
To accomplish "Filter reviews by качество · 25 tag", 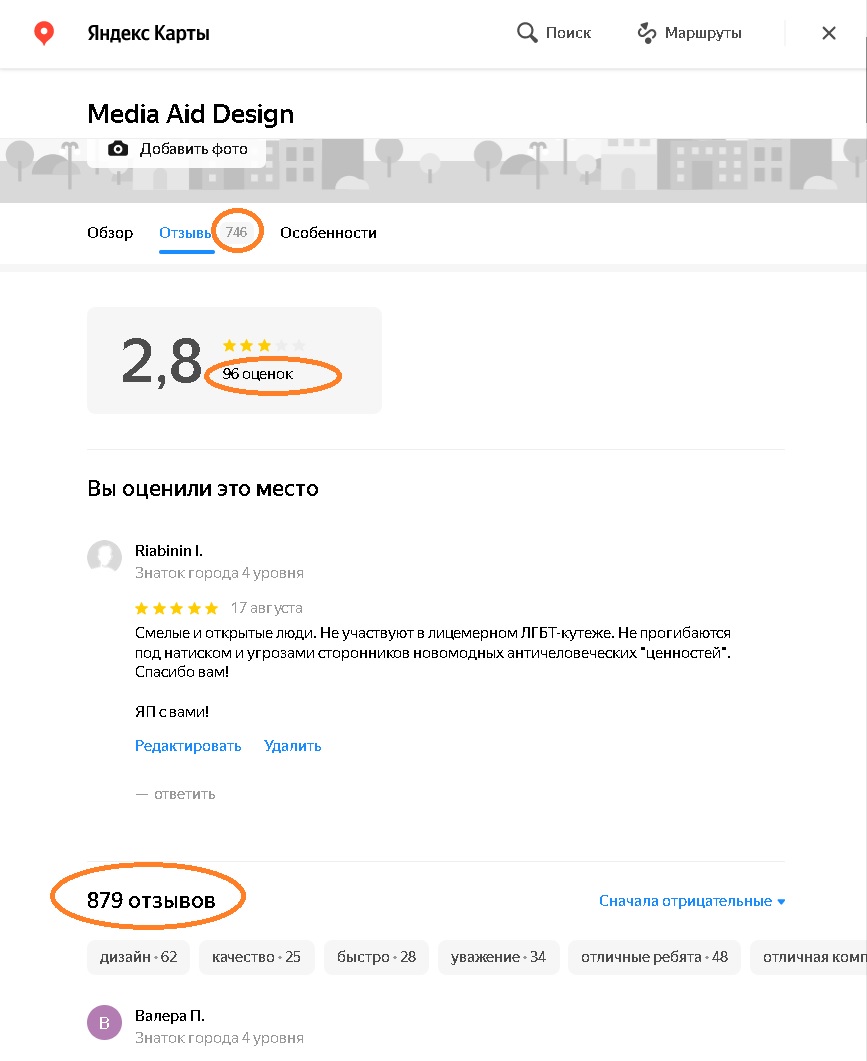I will click(x=257, y=957).
